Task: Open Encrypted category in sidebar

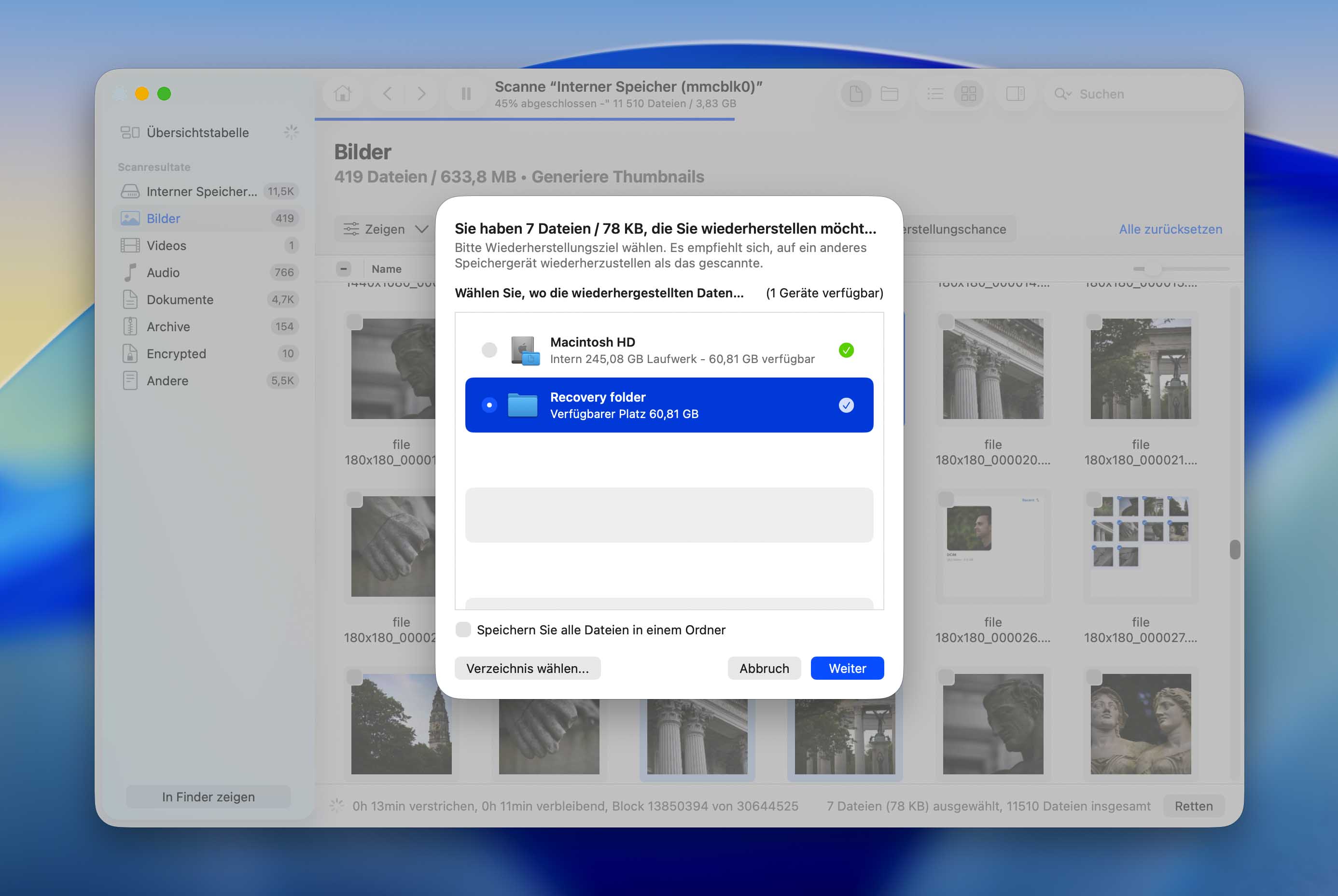Action: (209, 354)
